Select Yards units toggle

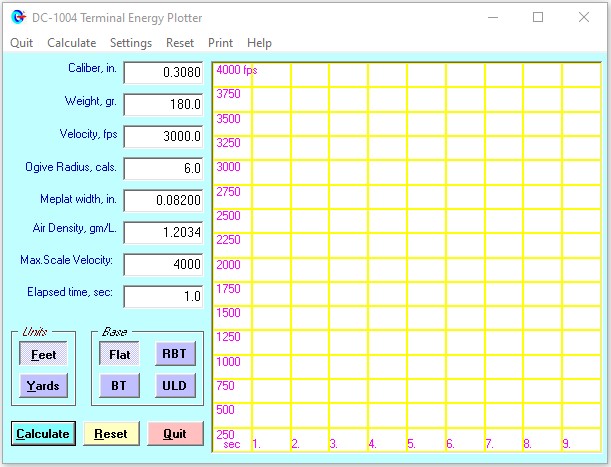coord(43,386)
